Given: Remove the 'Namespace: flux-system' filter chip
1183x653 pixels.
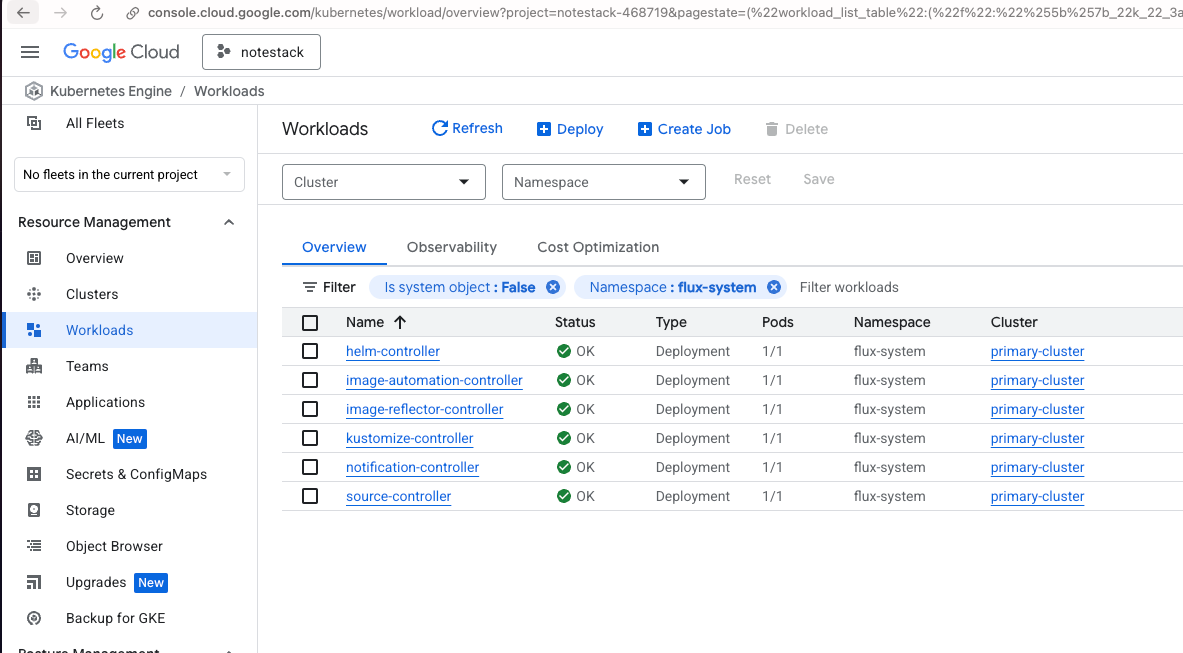Looking at the screenshot, I should pyautogui.click(x=774, y=287).
